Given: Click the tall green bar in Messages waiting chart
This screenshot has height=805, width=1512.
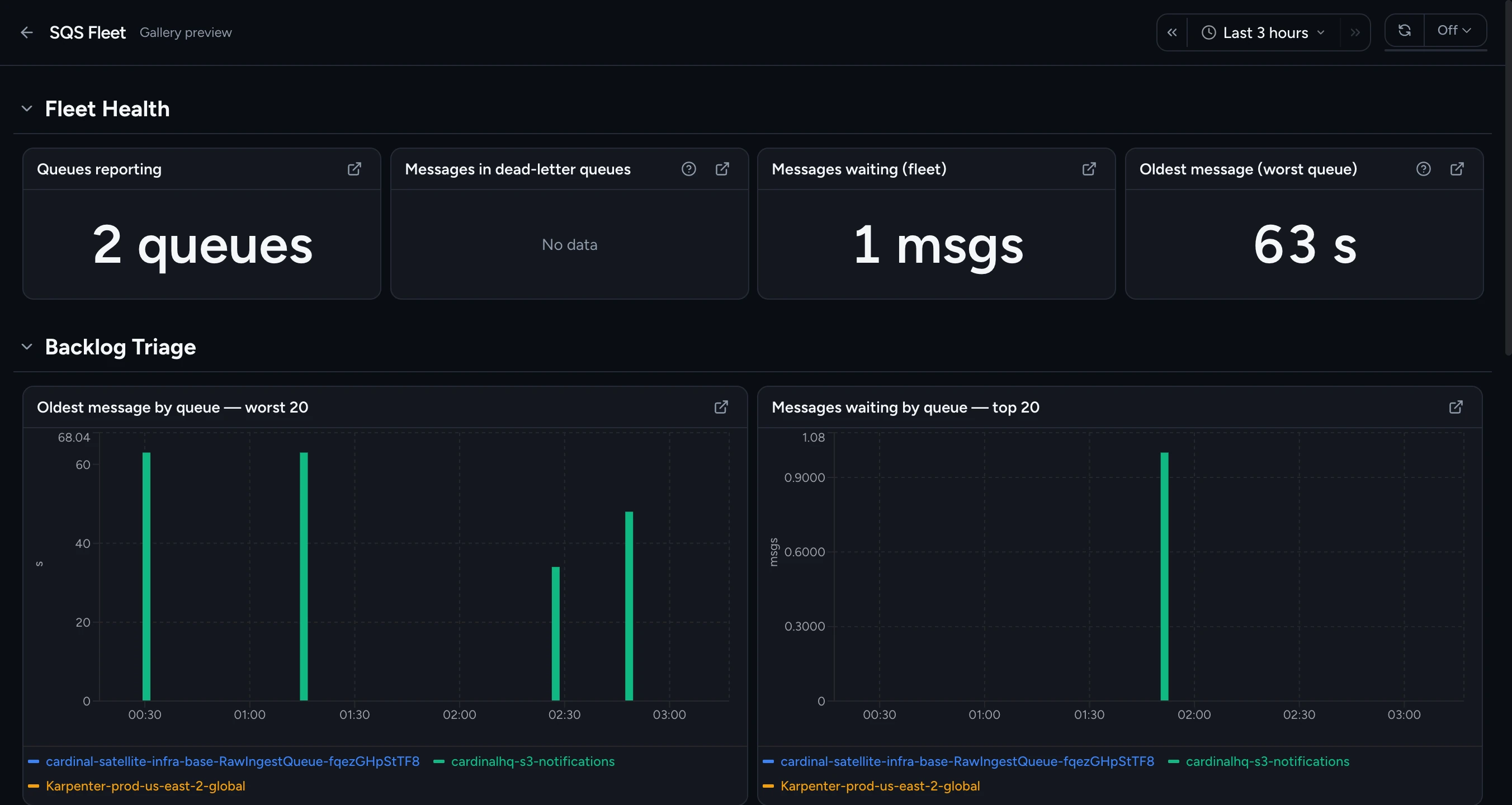Looking at the screenshot, I should 1165,576.
